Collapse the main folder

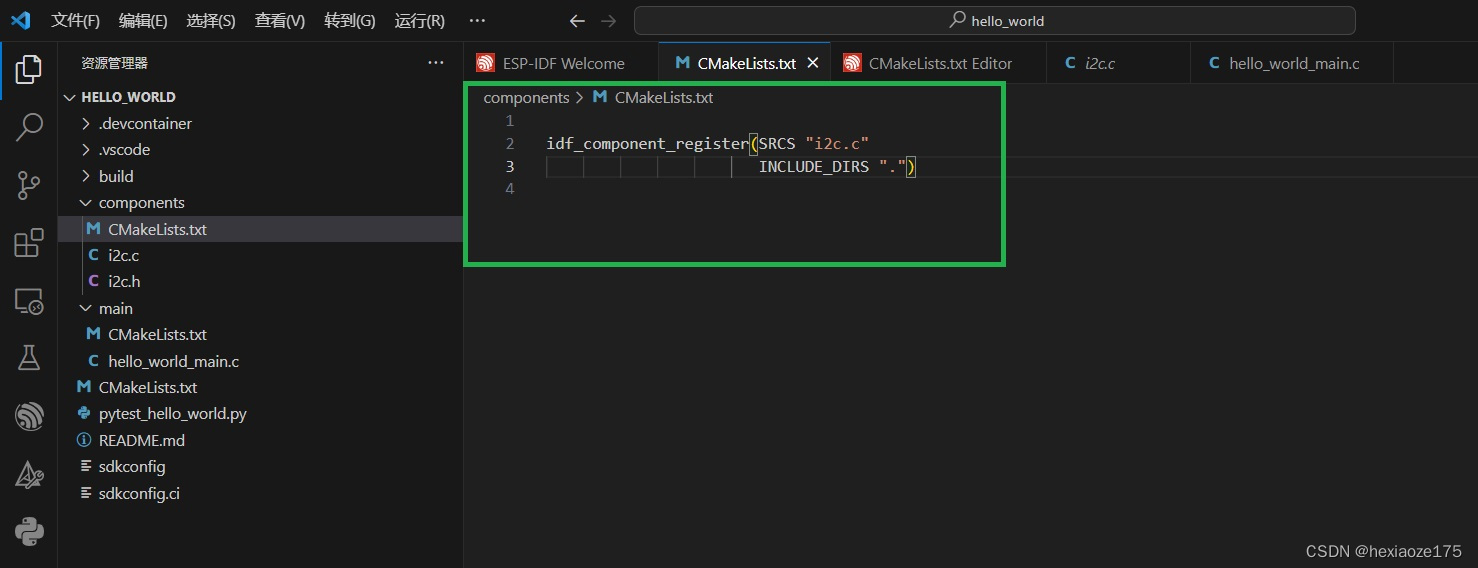pos(260,308)
